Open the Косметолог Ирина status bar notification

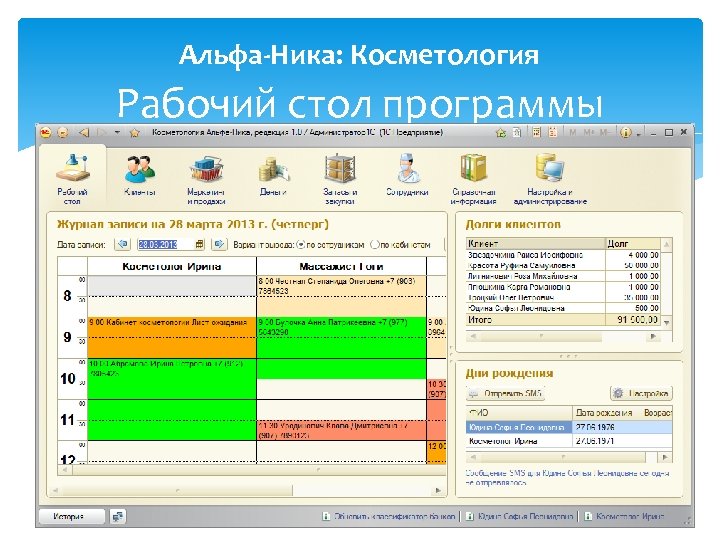click(x=624, y=517)
